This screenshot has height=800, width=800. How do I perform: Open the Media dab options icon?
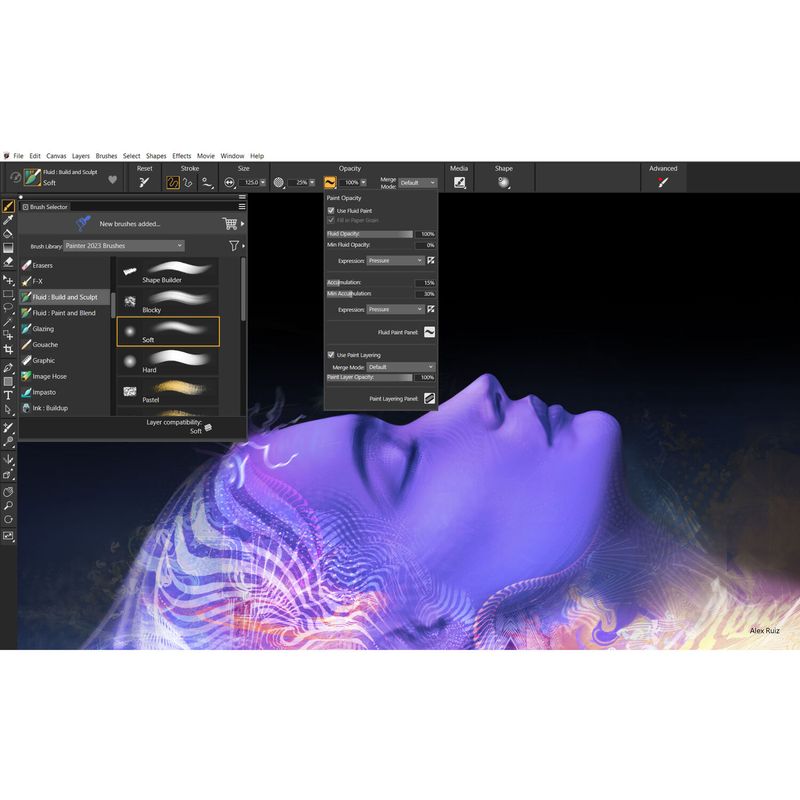(x=460, y=182)
